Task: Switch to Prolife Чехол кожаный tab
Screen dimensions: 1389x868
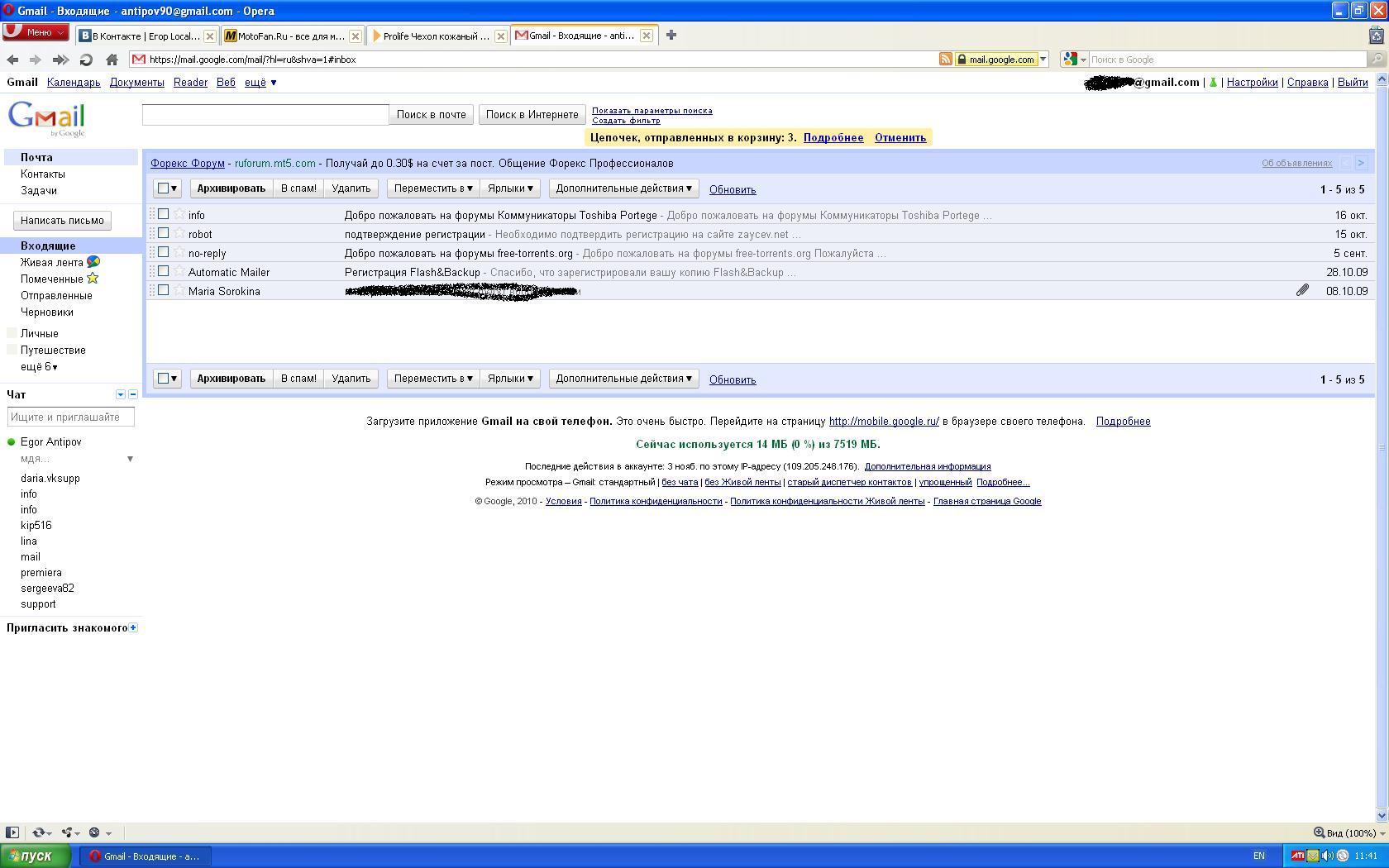Action: 437,36
